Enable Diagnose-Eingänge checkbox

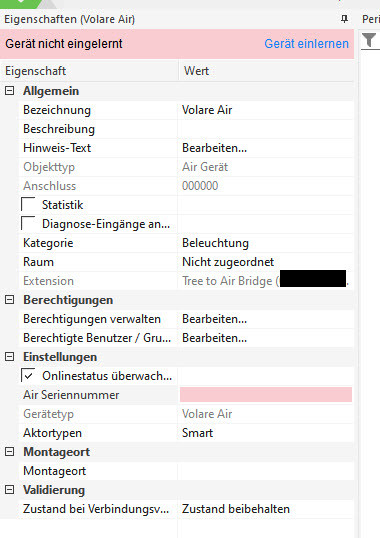[28, 223]
